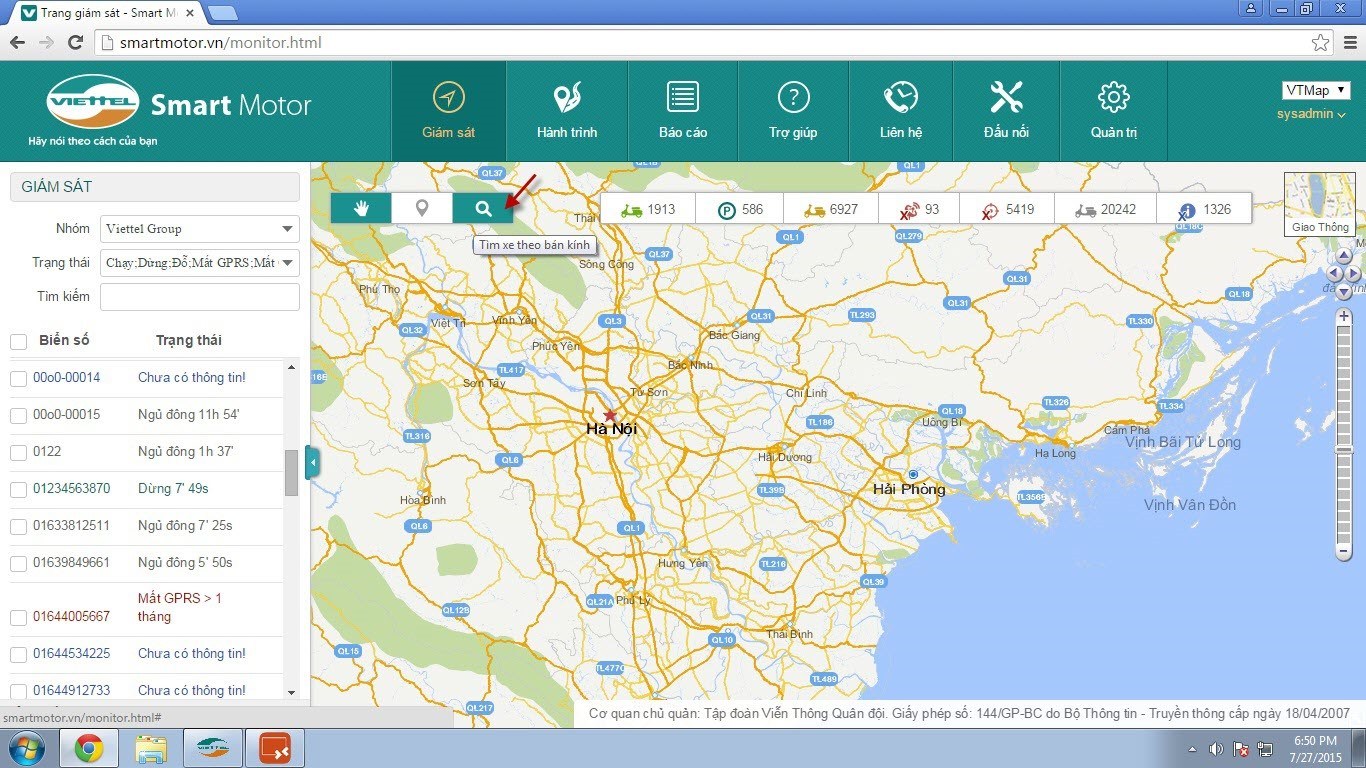
Task: Bookmark this page with star icon
Action: 1320,42
